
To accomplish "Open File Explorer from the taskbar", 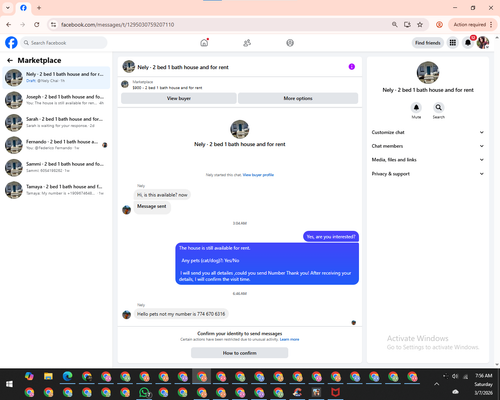I will (48, 377).
